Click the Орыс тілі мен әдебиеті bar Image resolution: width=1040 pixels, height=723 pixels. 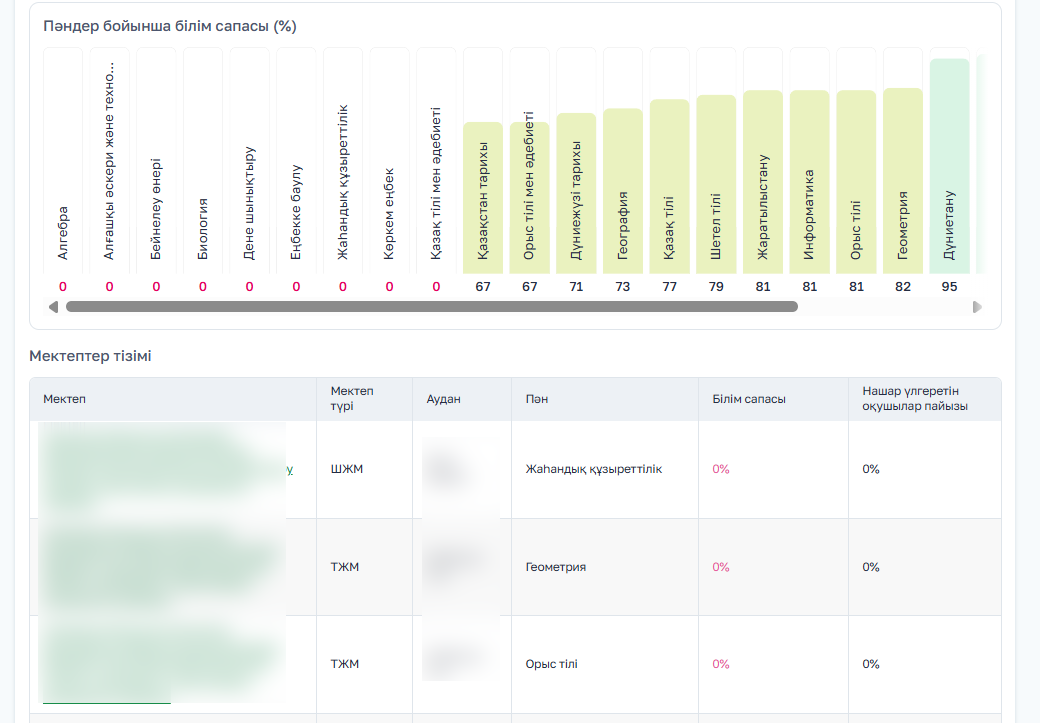(529, 198)
